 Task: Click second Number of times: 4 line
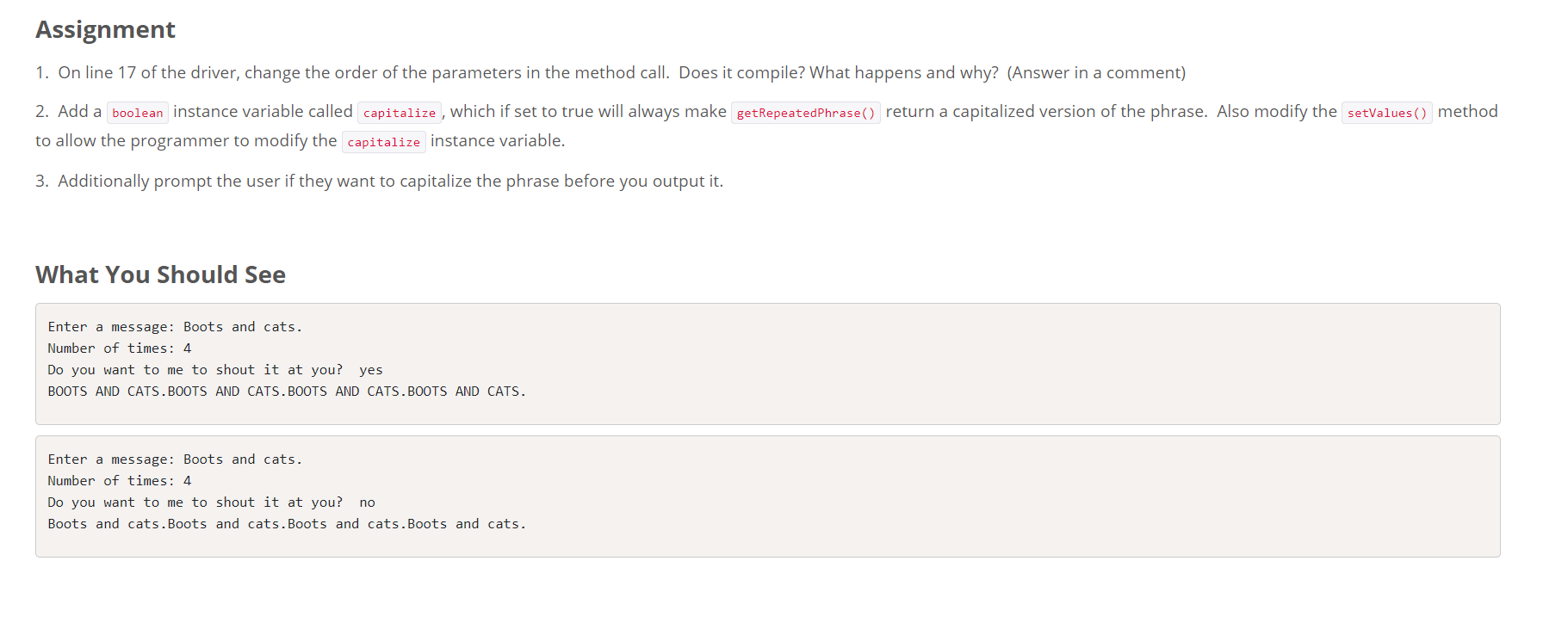click(x=120, y=481)
